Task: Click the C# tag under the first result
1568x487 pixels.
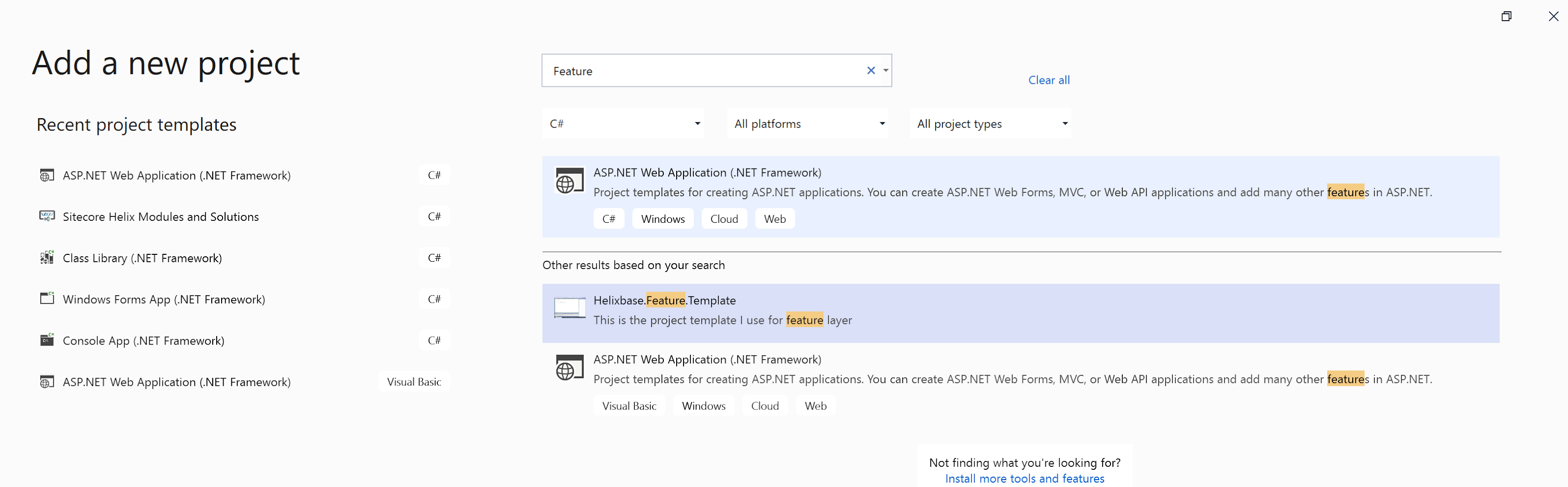Action: [x=609, y=219]
